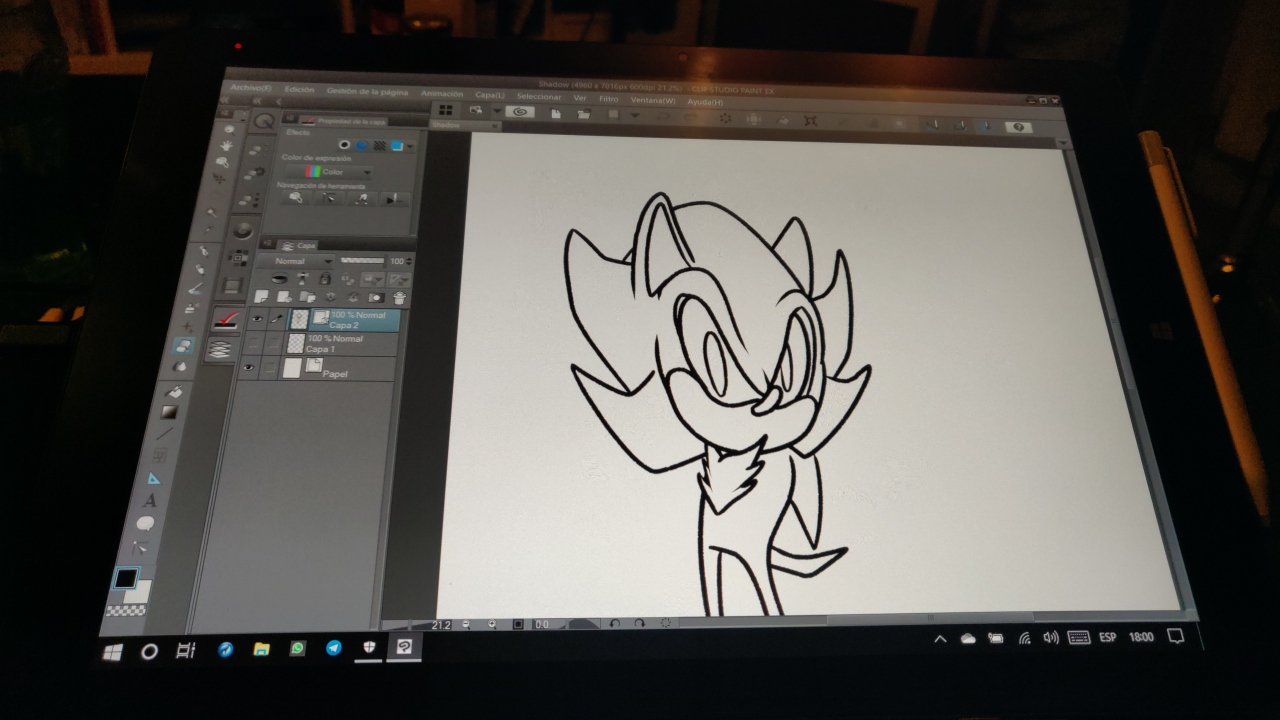Toggle lock layer padlock icon
This screenshot has width=1280, height=720.
[x=325, y=278]
